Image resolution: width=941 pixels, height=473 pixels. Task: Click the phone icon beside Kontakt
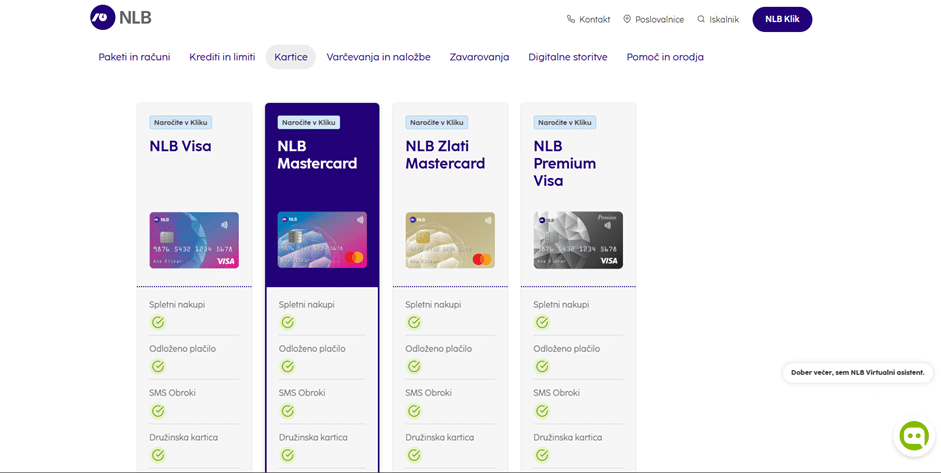pos(571,19)
